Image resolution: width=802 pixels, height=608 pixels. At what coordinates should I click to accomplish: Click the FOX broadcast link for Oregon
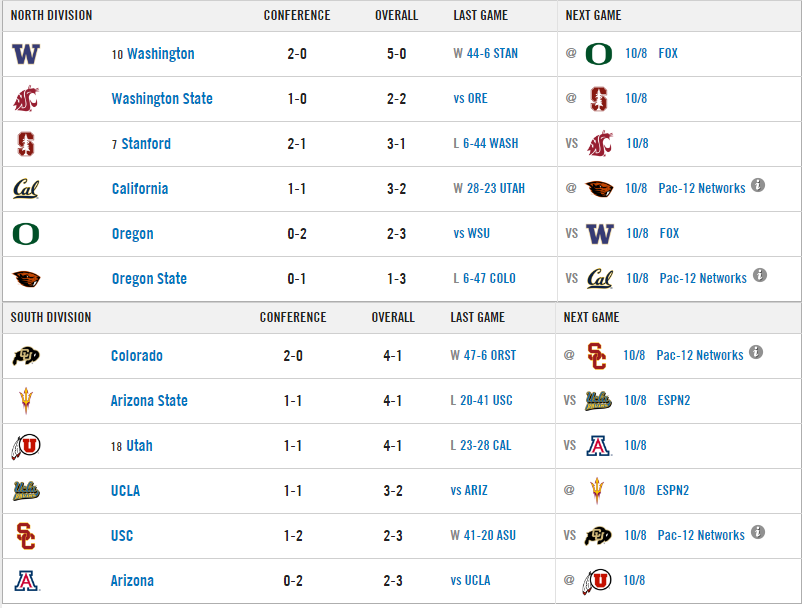pyautogui.click(x=669, y=233)
